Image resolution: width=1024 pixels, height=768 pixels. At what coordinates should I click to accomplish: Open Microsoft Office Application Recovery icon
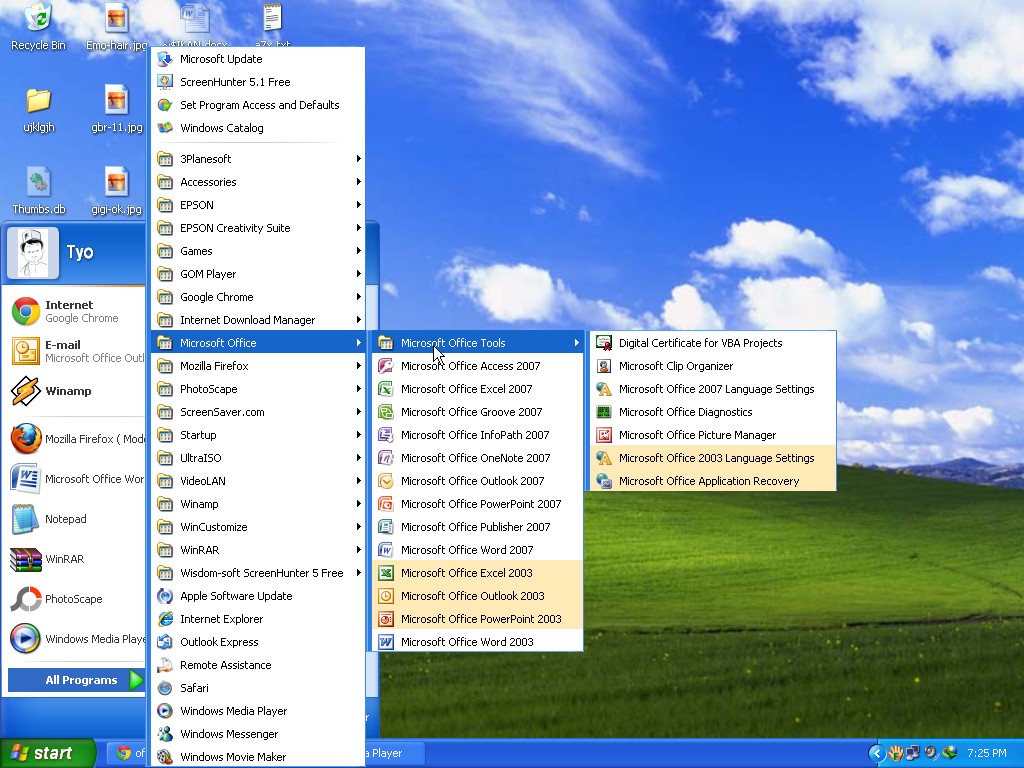(x=604, y=481)
